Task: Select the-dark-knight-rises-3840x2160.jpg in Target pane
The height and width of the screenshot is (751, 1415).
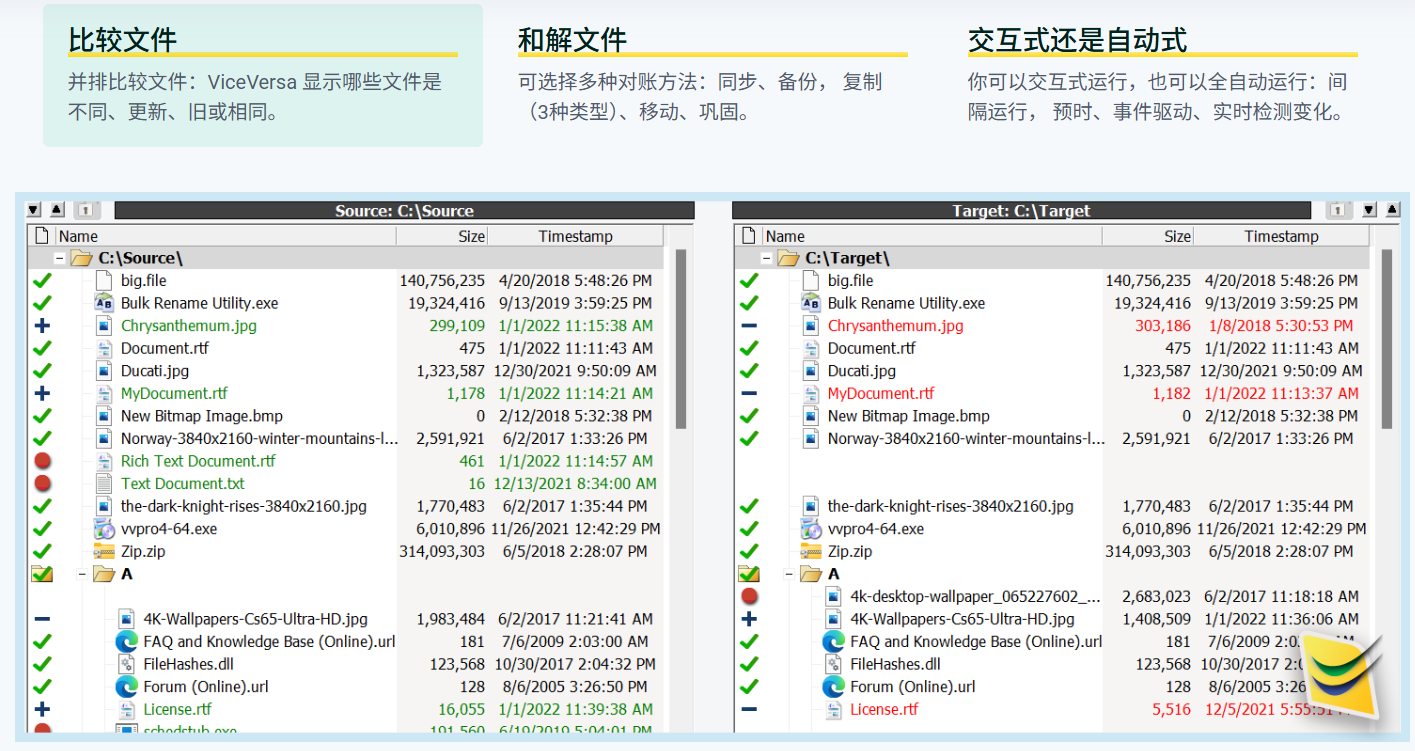Action: click(x=950, y=506)
